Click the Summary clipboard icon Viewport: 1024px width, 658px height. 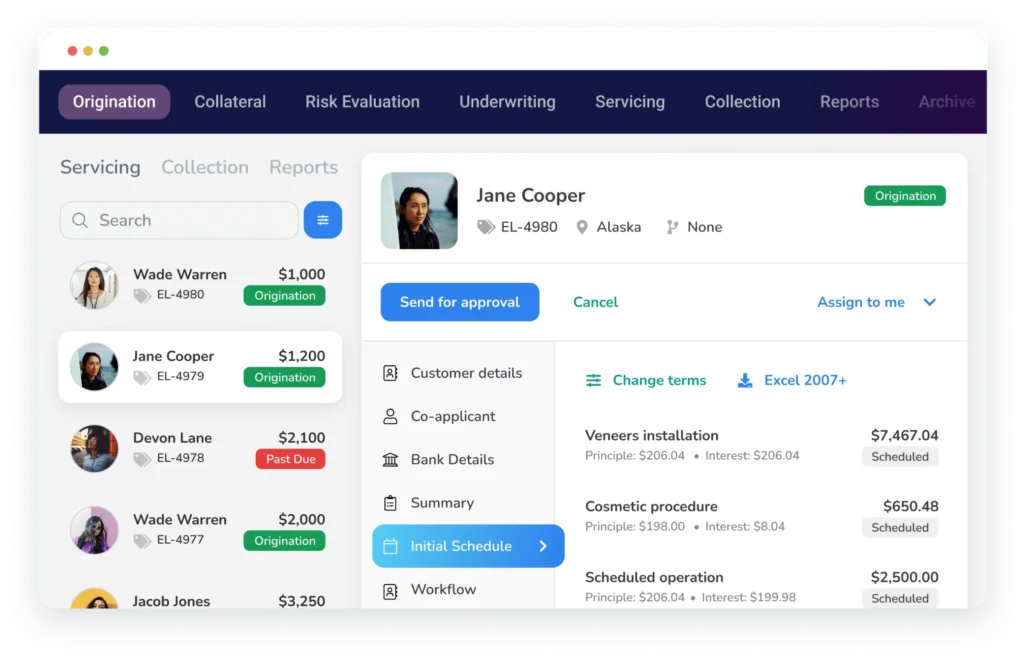coord(390,503)
